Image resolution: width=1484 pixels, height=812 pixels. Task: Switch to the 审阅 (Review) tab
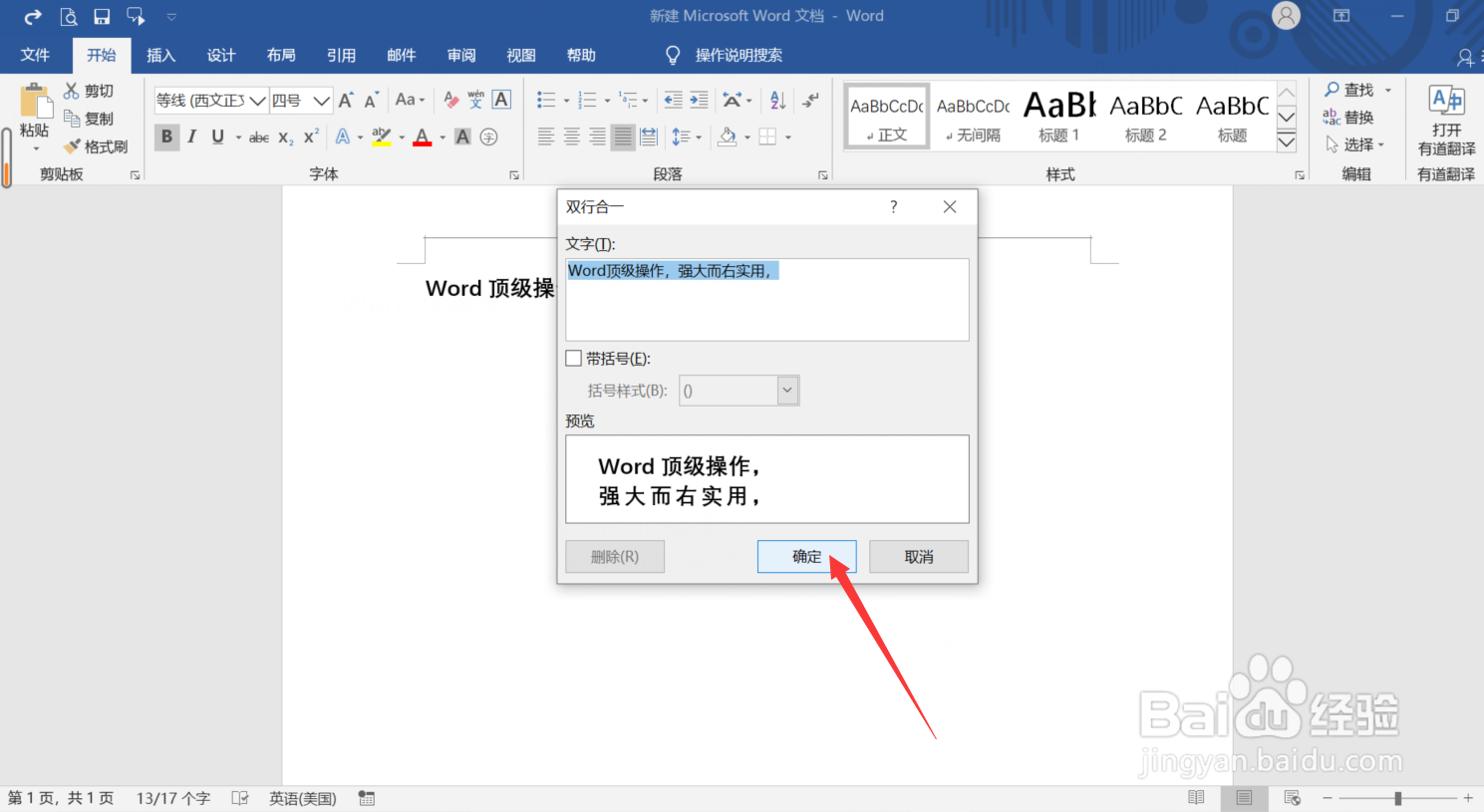pos(461,55)
